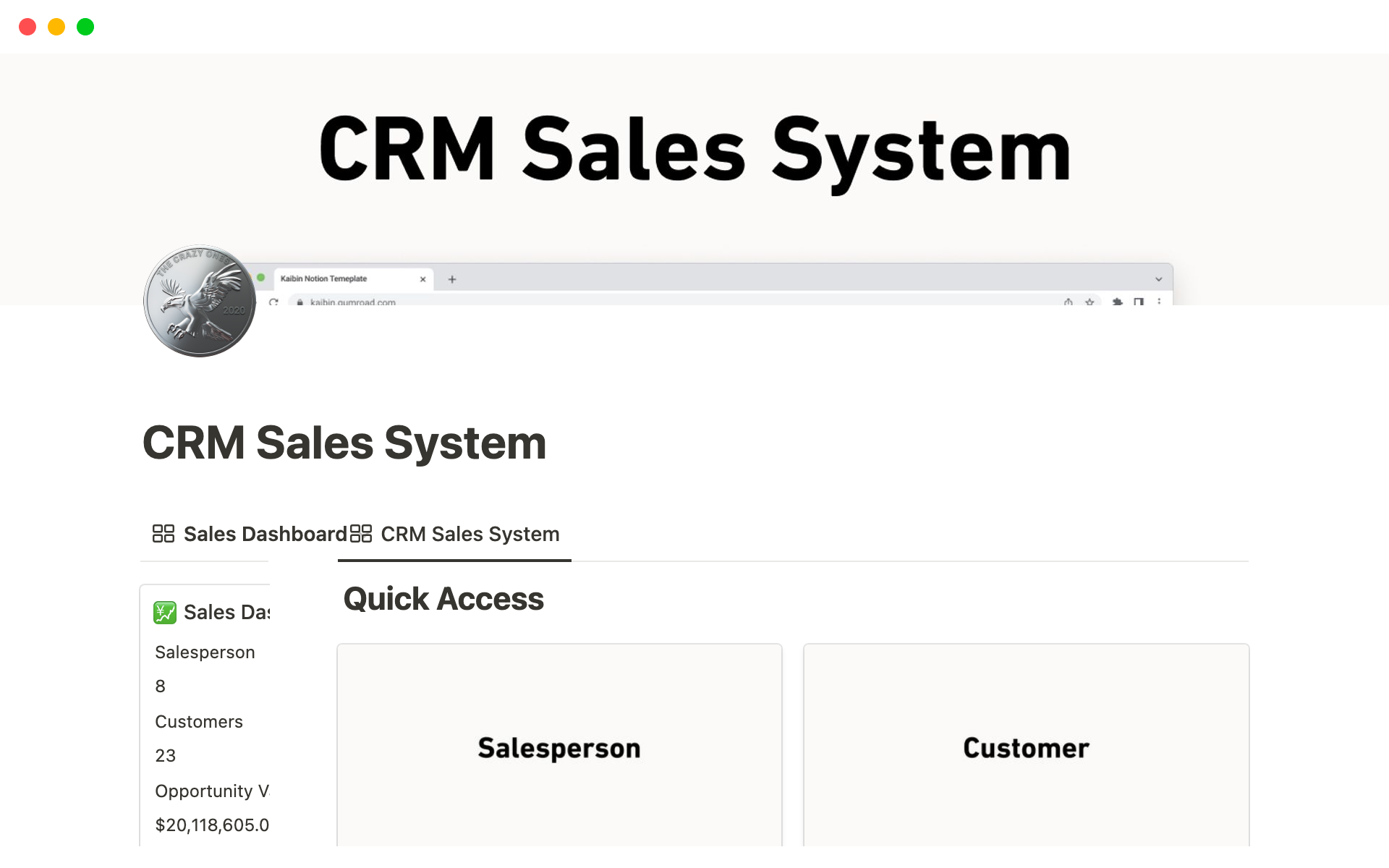1389x868 pixels.
Task: Close the Kaibin Notion Template browser tab
Action: tap(423, 279)
